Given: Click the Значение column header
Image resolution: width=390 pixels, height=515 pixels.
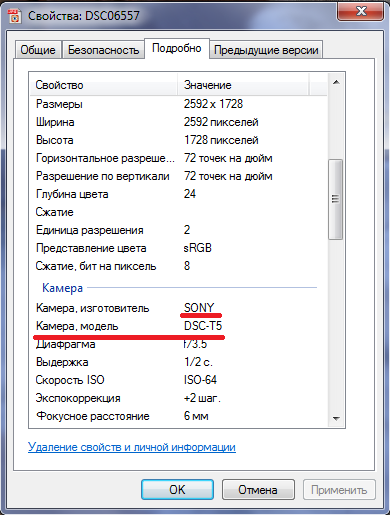Looking at the screenshot, I should (x=243, y=85).
